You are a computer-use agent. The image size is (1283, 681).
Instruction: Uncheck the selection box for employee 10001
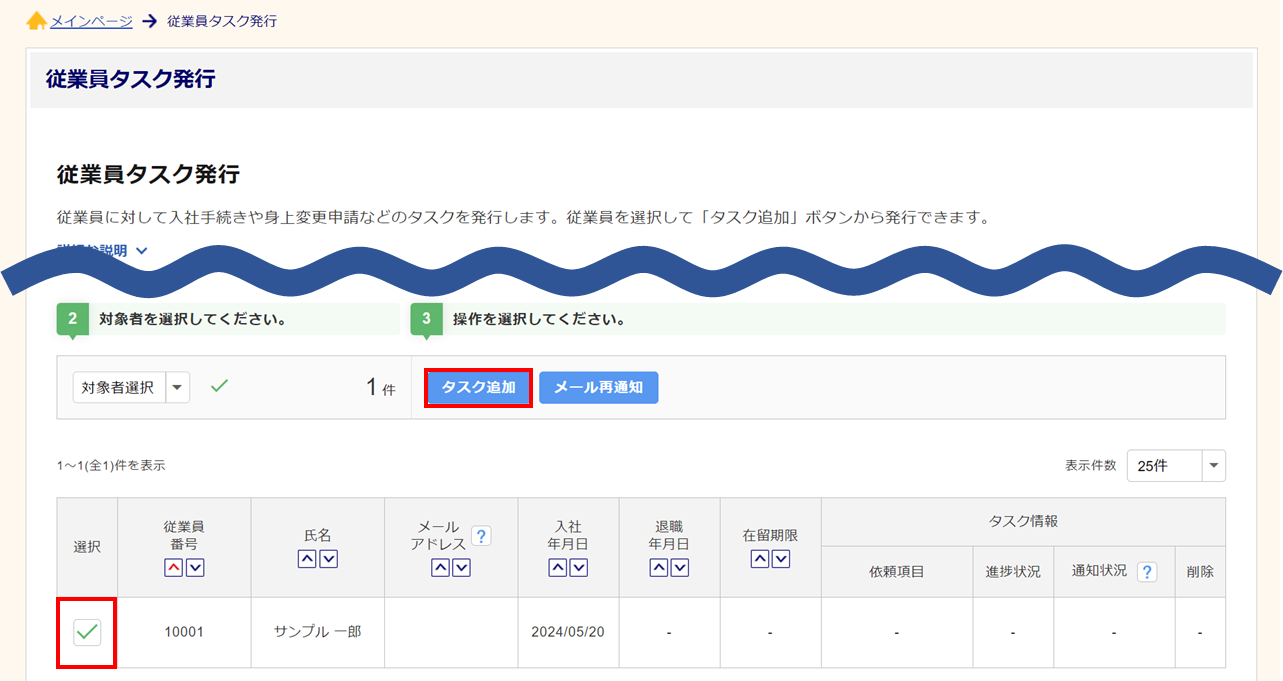coord(87,632)
